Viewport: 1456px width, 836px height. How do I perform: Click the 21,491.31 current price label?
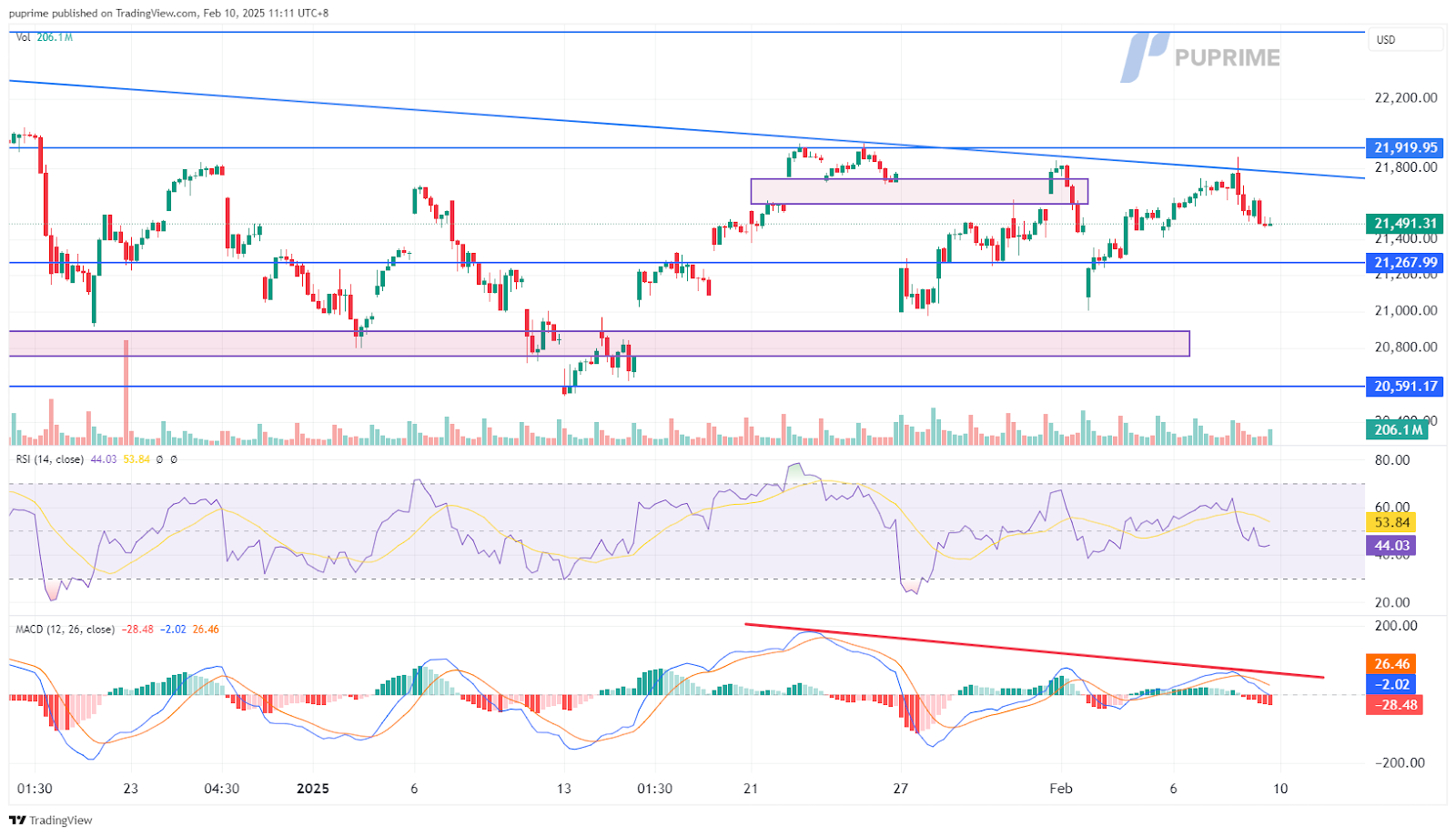pyautogui.click(x=1405, y=224)
